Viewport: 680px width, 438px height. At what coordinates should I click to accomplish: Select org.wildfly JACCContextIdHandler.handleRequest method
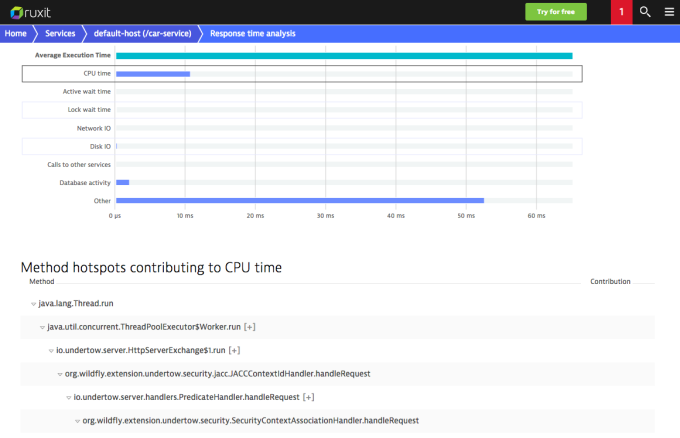(x=218, y=374)
